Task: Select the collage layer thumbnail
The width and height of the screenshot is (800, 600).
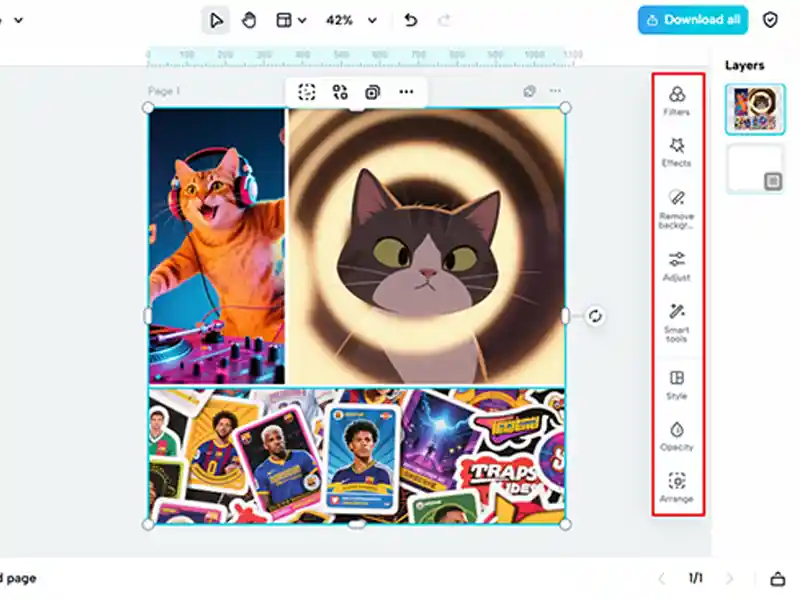Action: [755, 108]
